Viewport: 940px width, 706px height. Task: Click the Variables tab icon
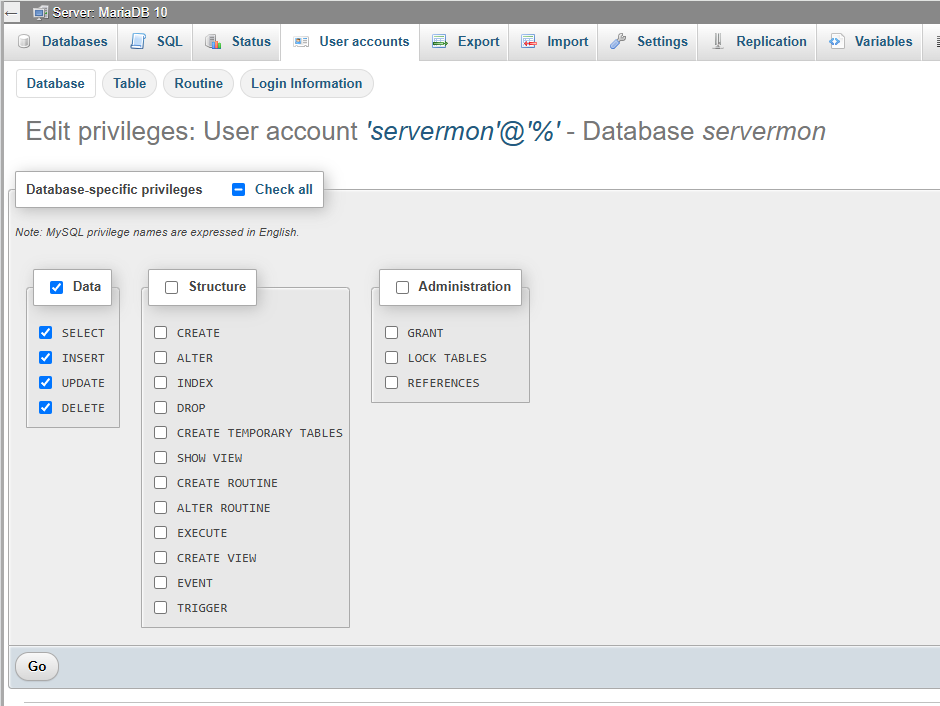[x=836, y=41]
